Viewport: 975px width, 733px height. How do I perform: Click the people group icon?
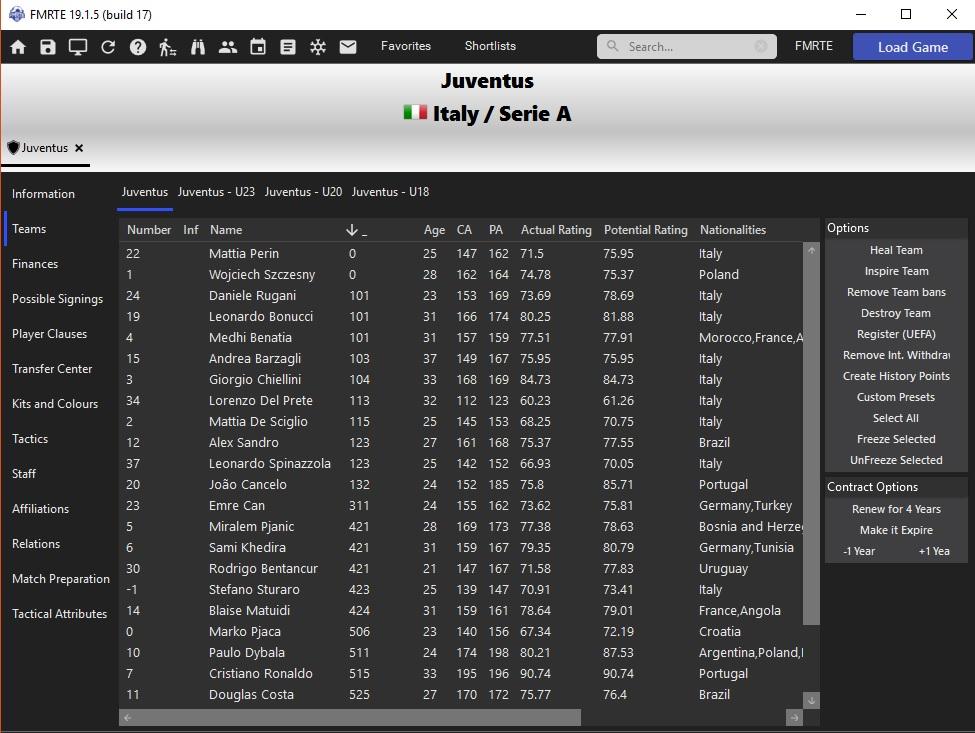click(x=228, y=47)
